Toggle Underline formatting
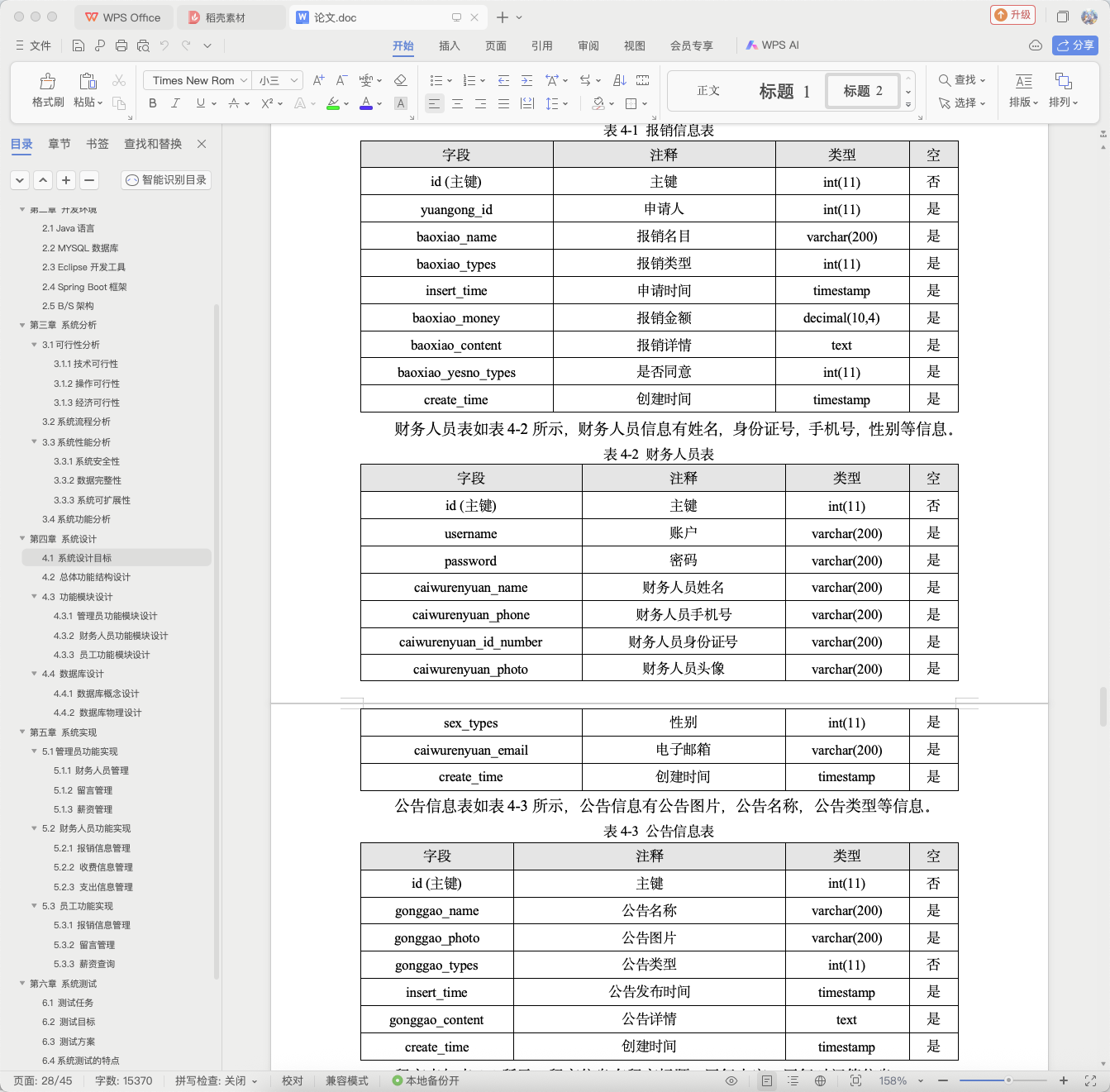The height and width of the screenshot is (1092, 1110). (200, 103)
